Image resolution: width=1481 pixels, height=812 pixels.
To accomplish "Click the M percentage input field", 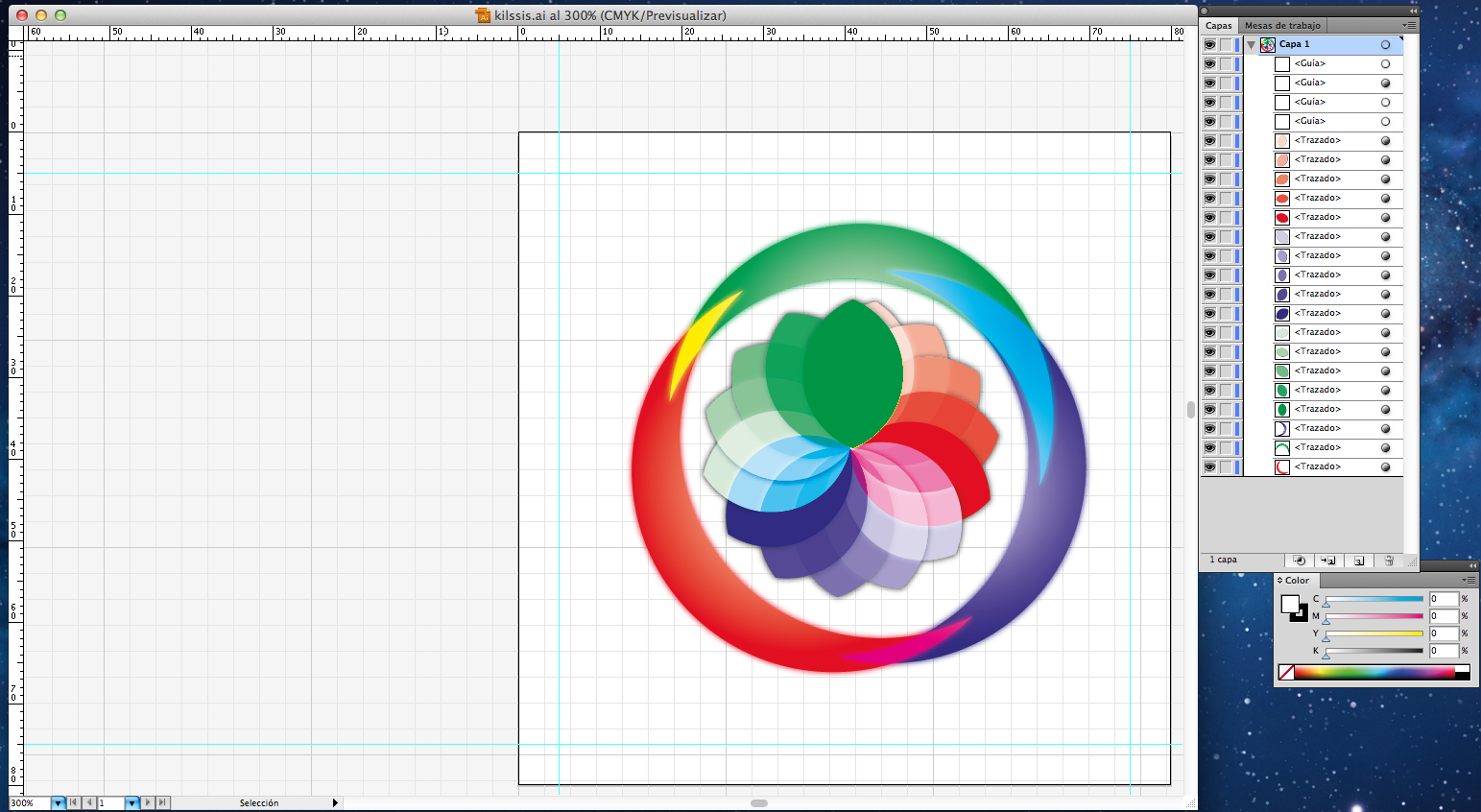I will [x=1444, y=616].
